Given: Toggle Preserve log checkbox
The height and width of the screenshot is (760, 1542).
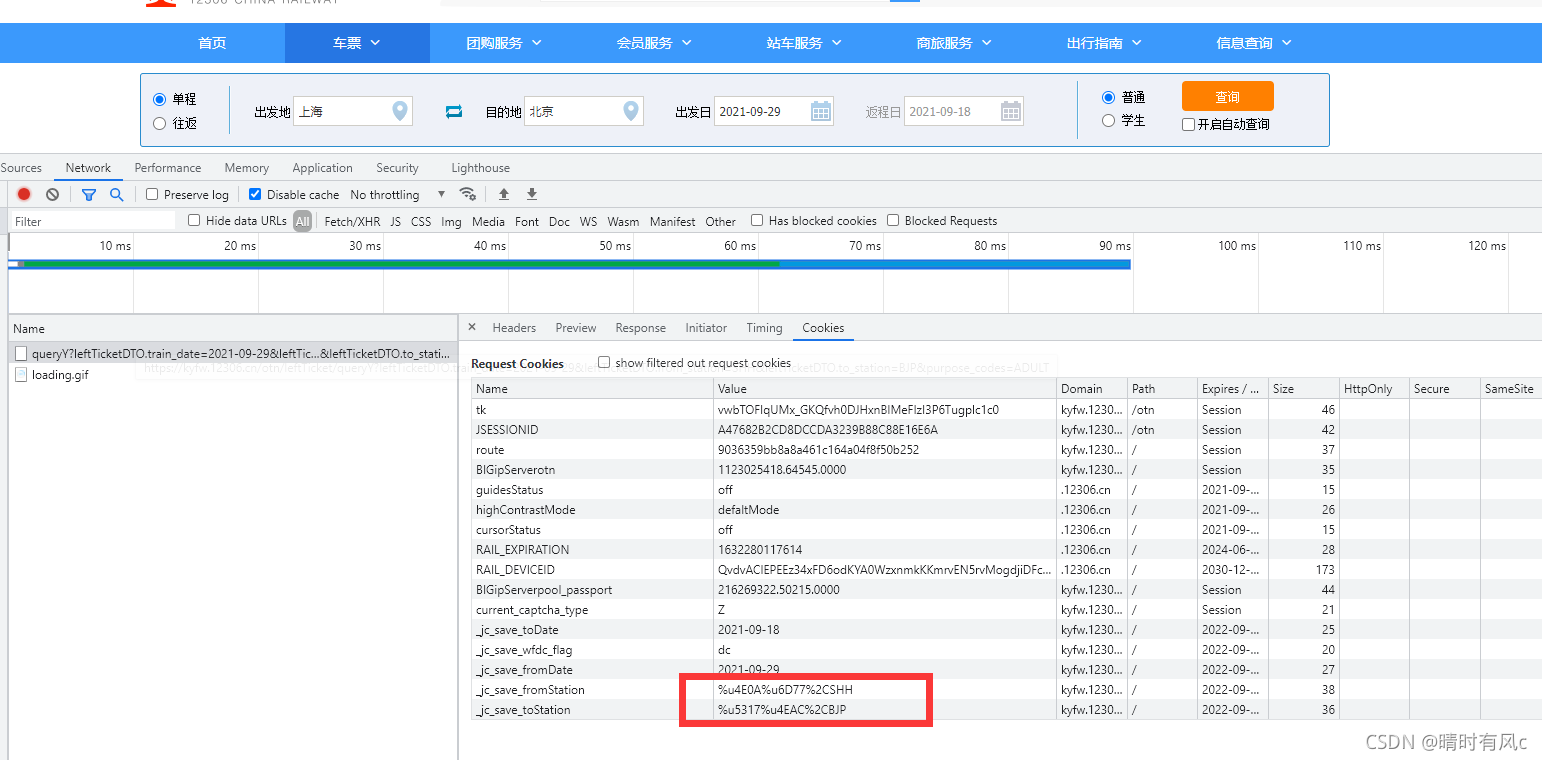Looking at the screenshot, I should [152, 194].
